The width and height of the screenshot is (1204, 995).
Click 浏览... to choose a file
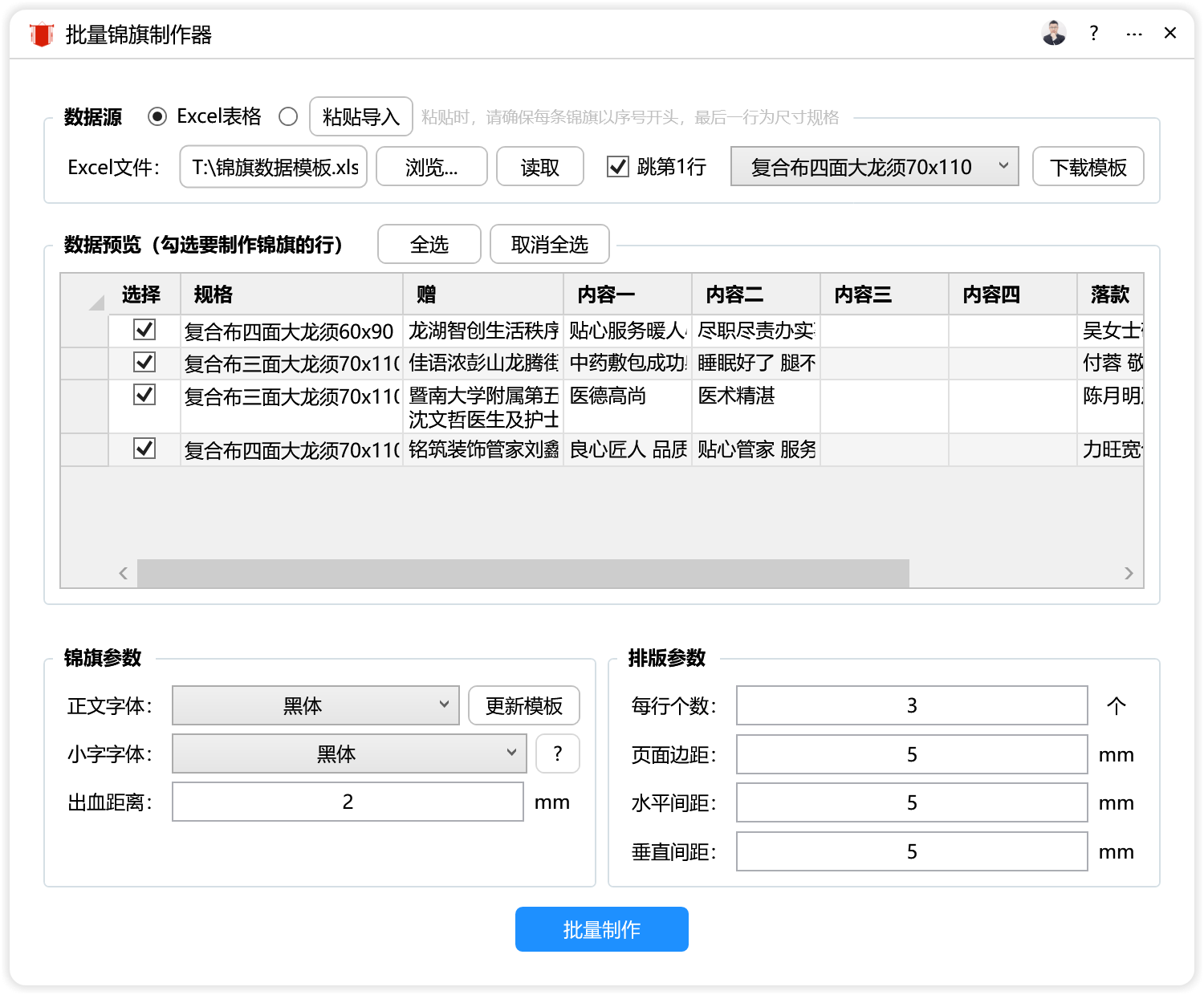[432, 167]
